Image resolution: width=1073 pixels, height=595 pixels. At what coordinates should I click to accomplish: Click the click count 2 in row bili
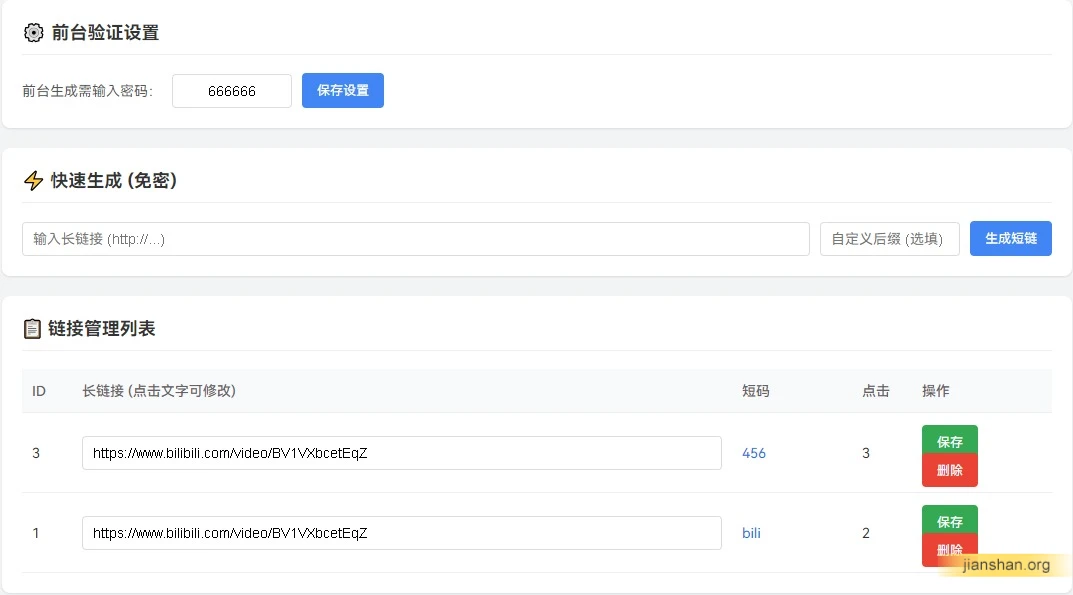[866, 533]
